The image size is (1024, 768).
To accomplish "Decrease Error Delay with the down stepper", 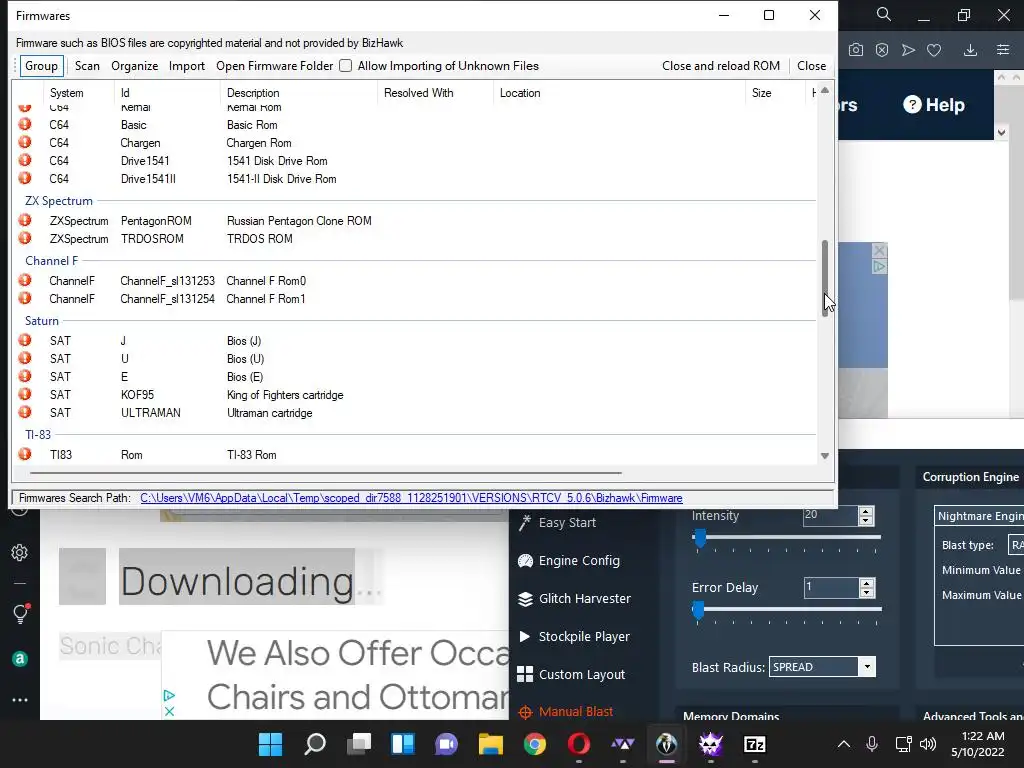I will (866, 592).
